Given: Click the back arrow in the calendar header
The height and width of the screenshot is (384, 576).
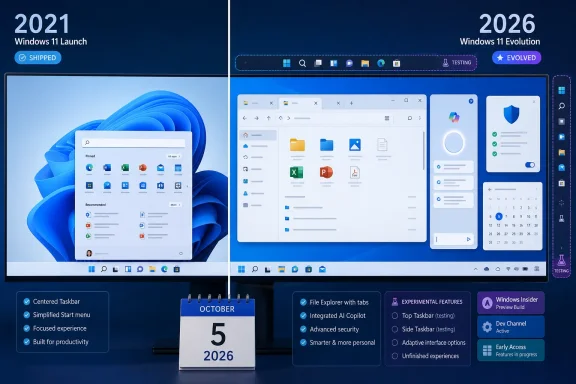Looking at the screenshot, I should click(x=490, y=190).
